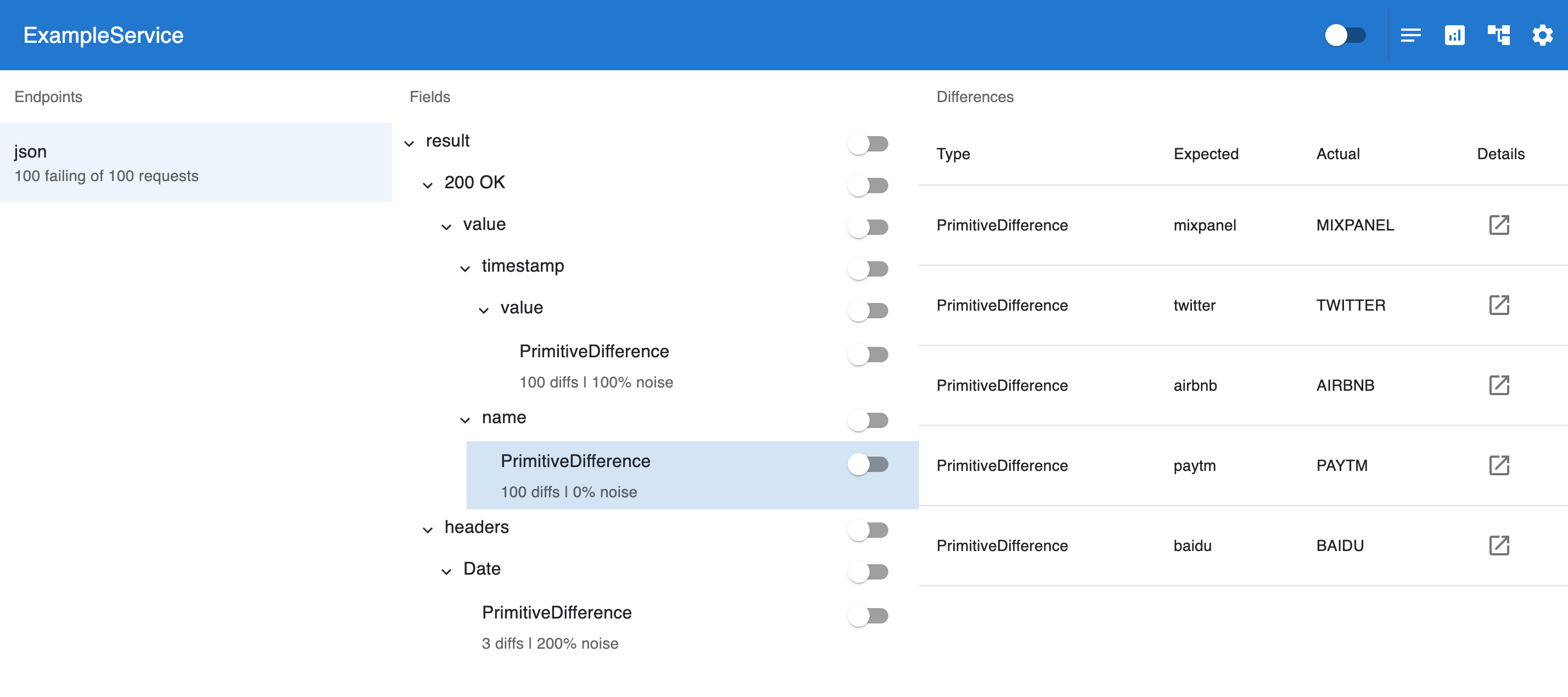Select PrimitiveDifference with 0% noise
Image resolution: width=1568 pixels, height=697 pixels.
[692, 475]
